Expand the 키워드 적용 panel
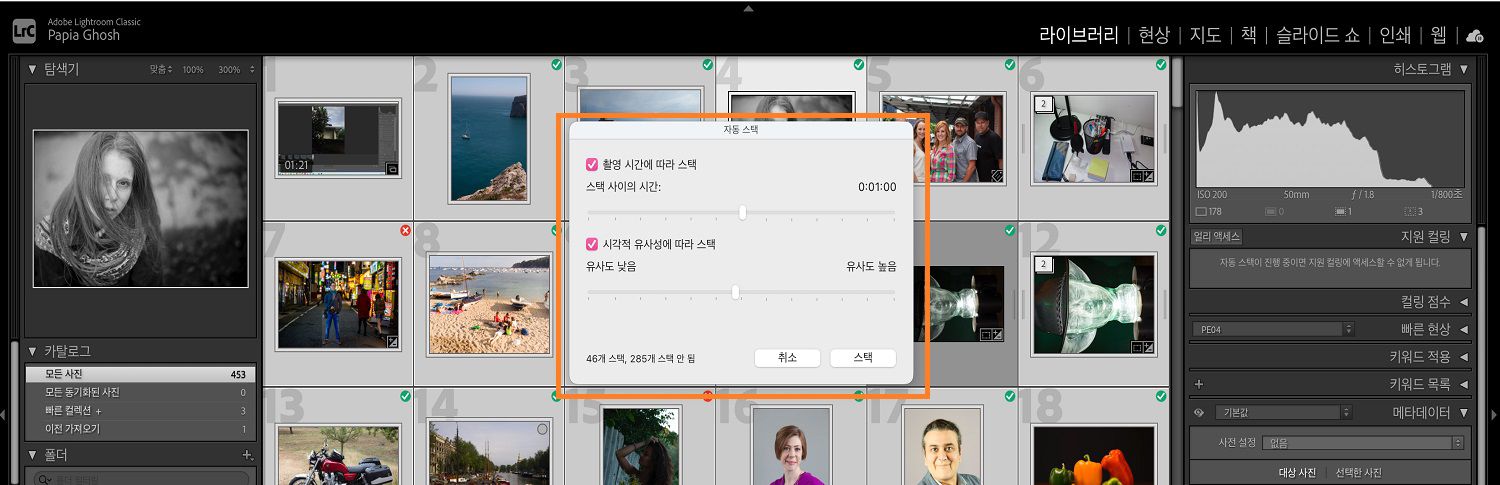This screenshot has height=485, width=1500. pos(1464,356)
